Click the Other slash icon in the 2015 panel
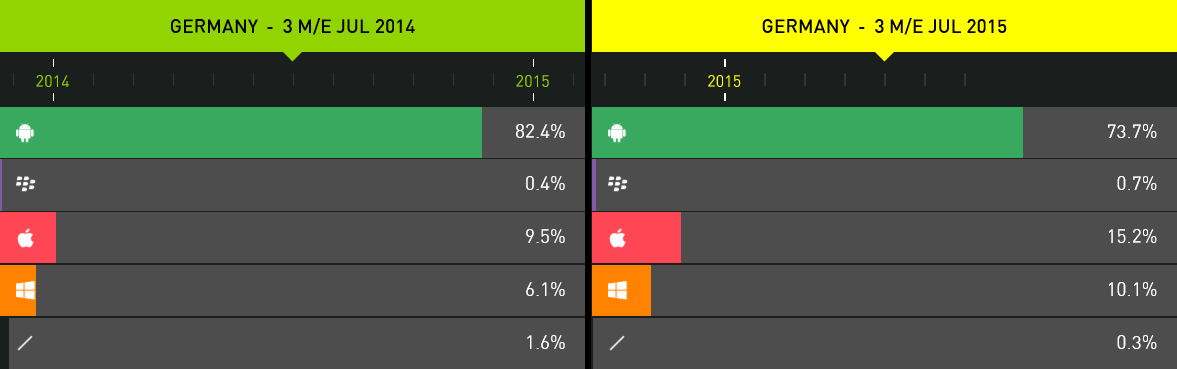Viewport: 1177px width, 369px height. click(x=617, y=344)
